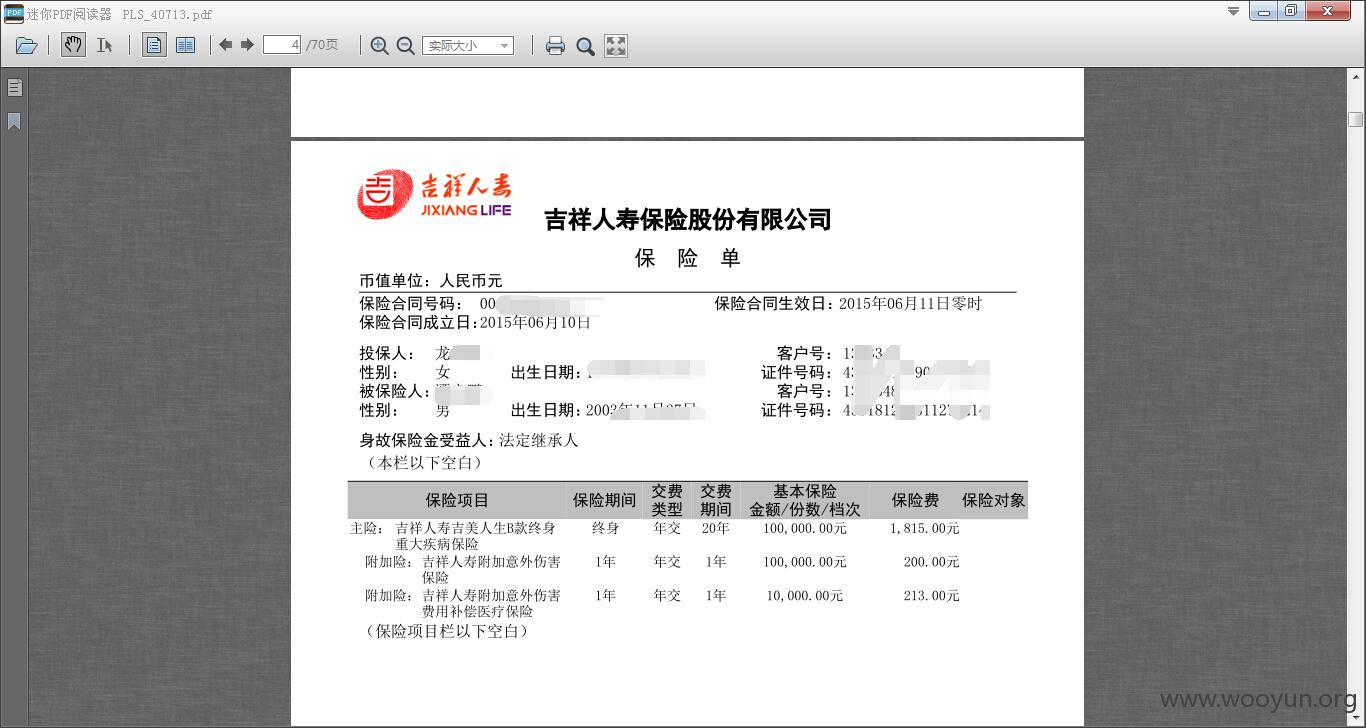The image size is (1366, 728).
Task: Click the 吉祥人寿 logo in the document
Action: point(434,194)
